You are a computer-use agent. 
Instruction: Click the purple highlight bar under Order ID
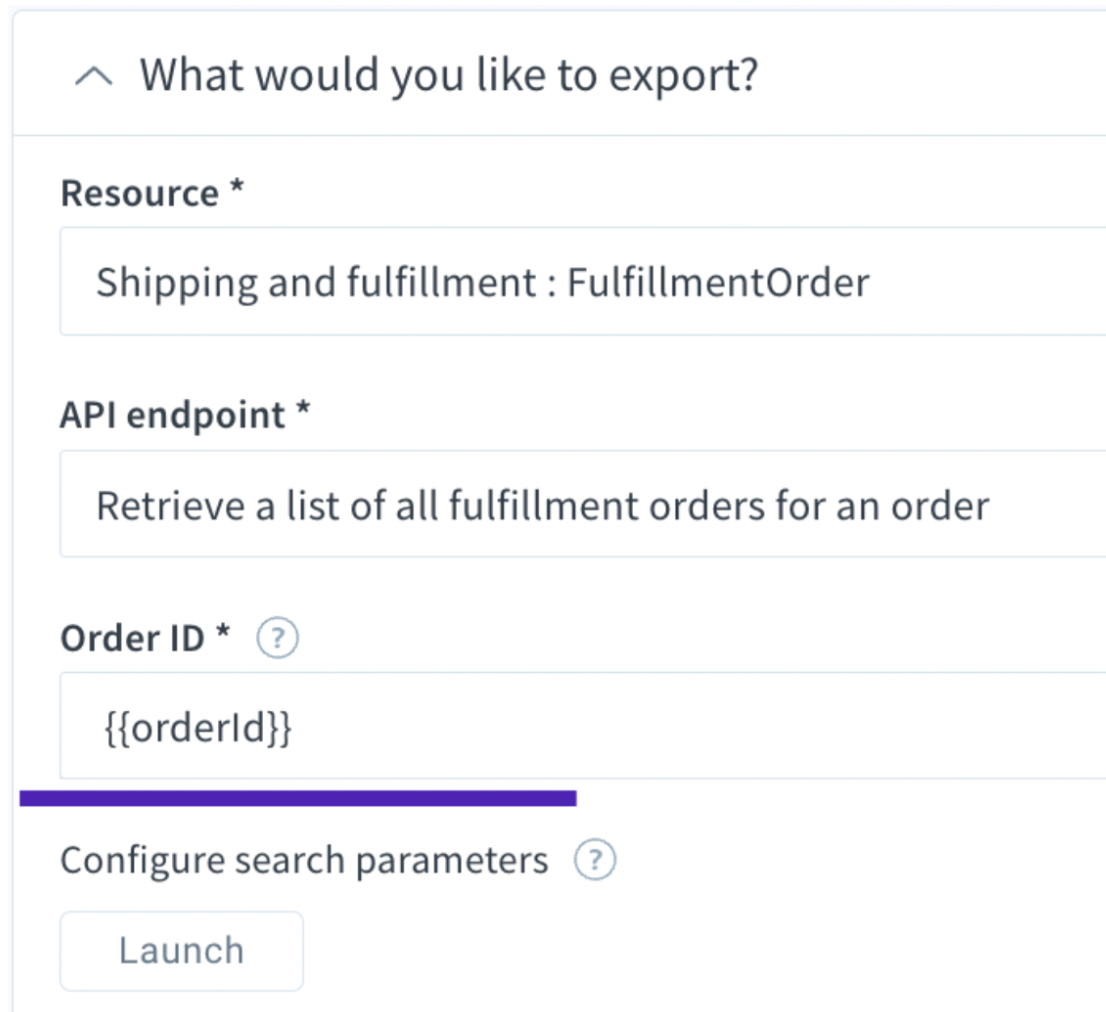click(x=298, y=798)
